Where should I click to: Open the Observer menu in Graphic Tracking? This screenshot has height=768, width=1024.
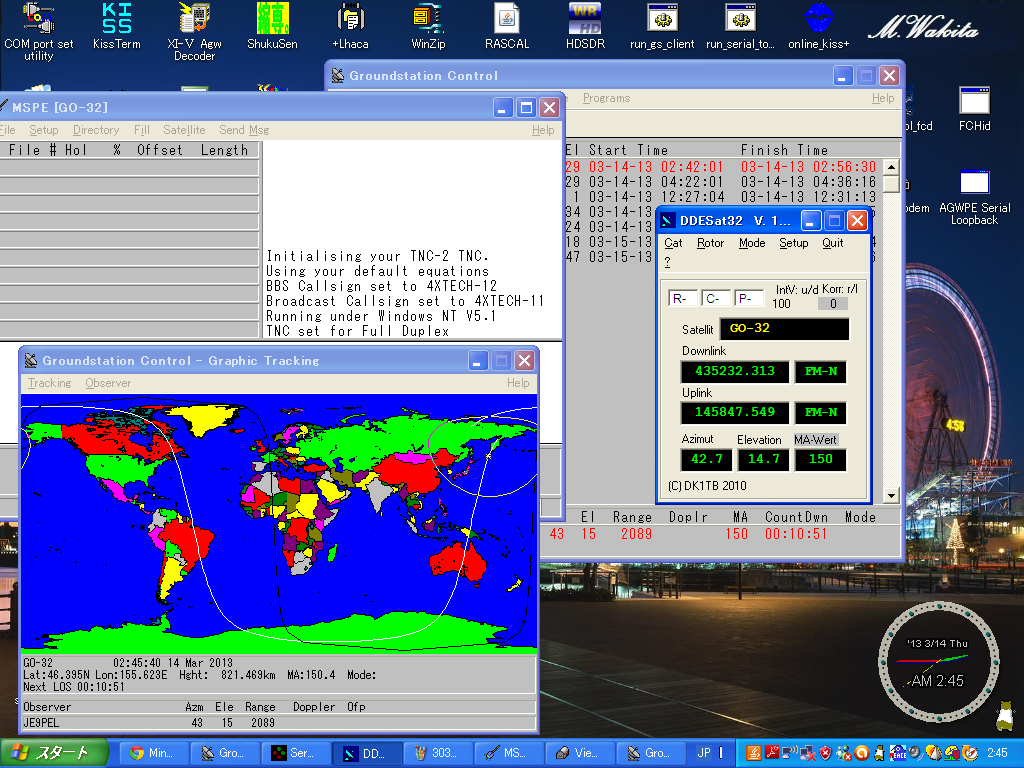[x=108, y=383]
